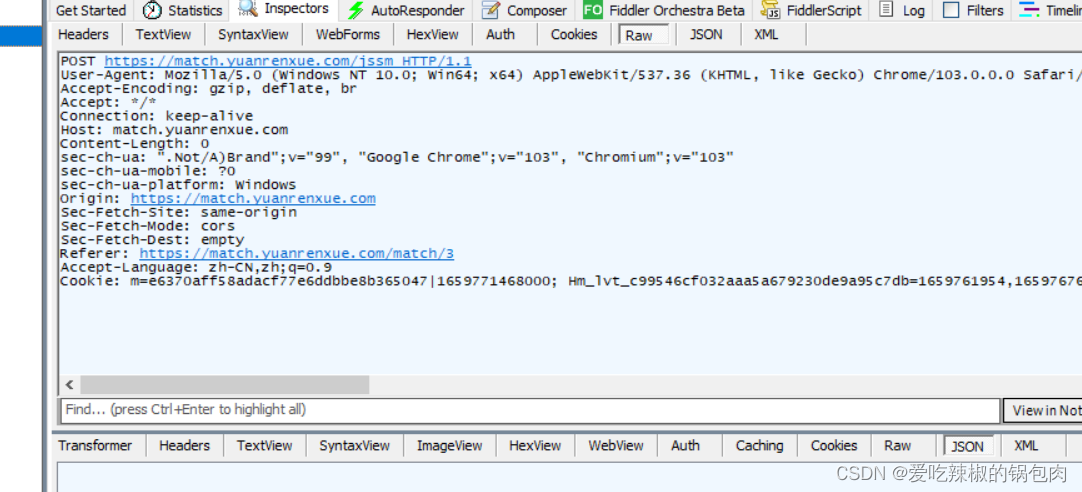Screen dimensions: 1082x492
Task: Open response ImageView tab
Action: tap(449, 446)
